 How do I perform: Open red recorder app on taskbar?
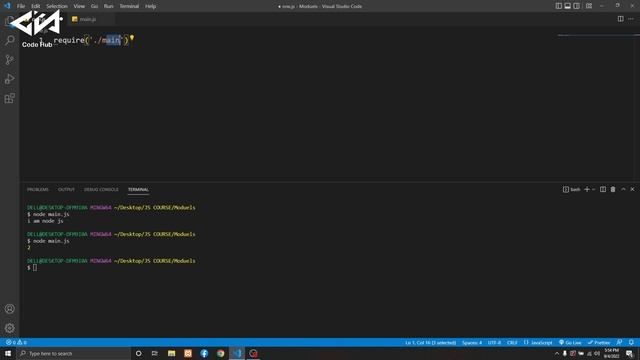point(253,353)
